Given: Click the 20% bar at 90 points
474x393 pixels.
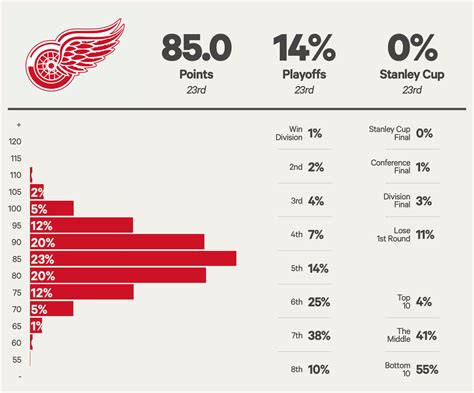Looking at the screenshot, I should pos(117,242).
